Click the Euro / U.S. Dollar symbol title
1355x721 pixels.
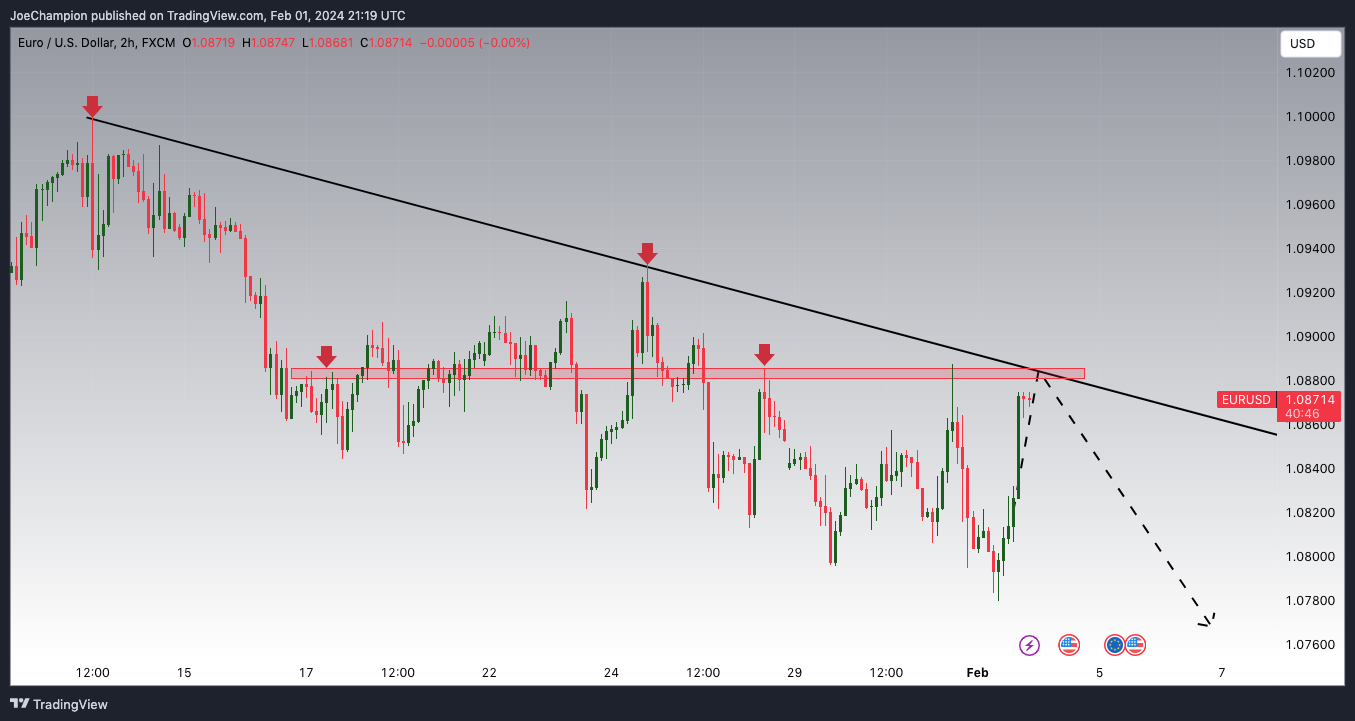coord(66,43)
